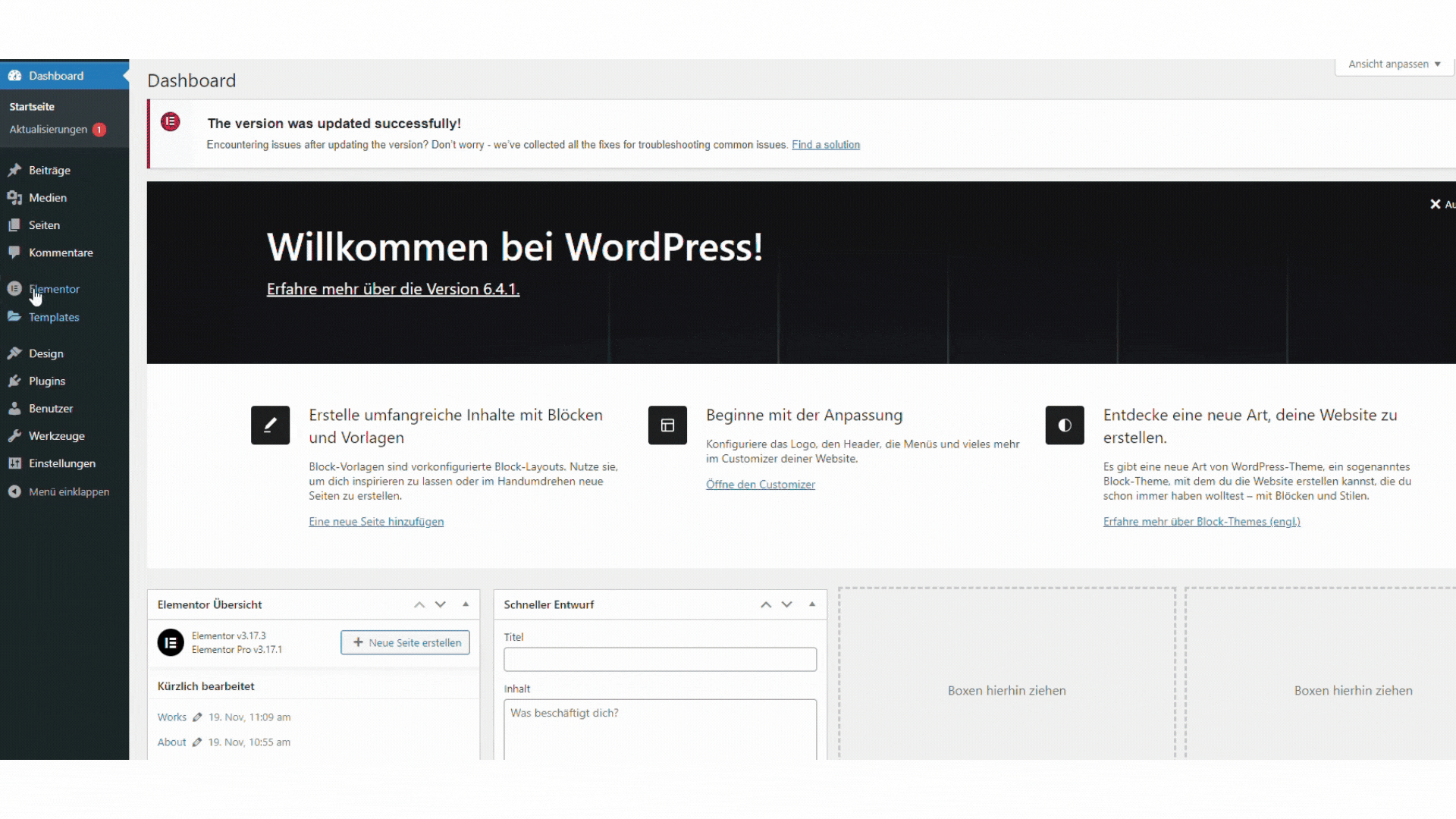Collapse sidebar via Menü einklappen
Screen dimensions: 1456x819
tap(64, 491)
